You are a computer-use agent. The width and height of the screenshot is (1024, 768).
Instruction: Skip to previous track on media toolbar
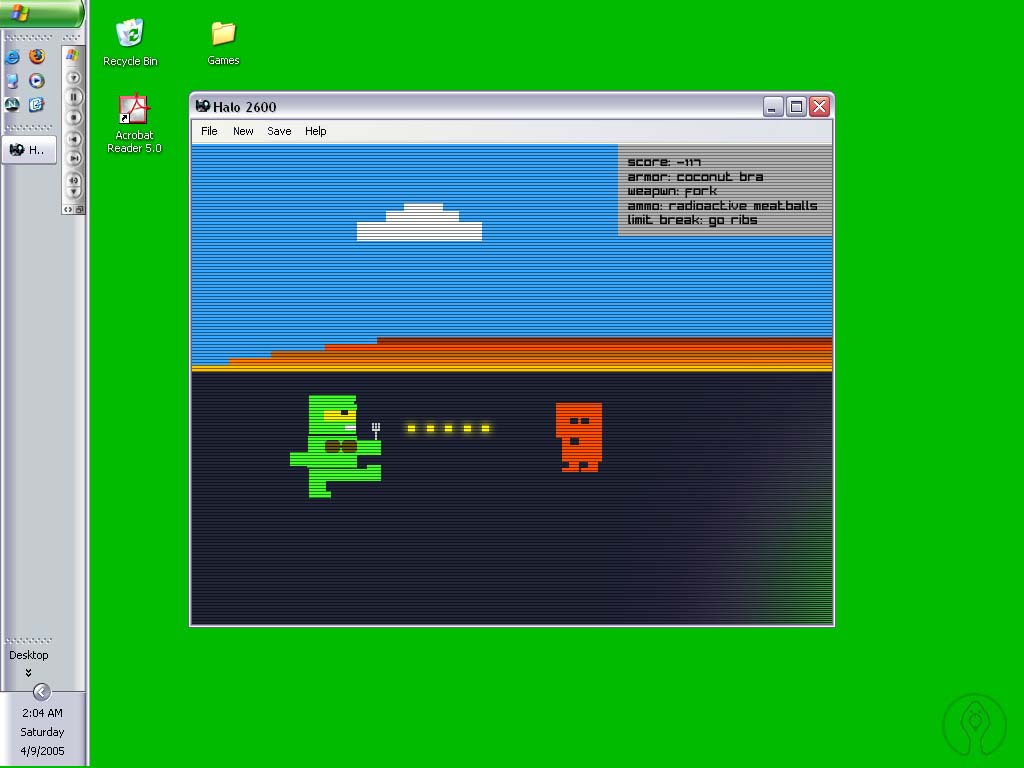click(74, 139)
